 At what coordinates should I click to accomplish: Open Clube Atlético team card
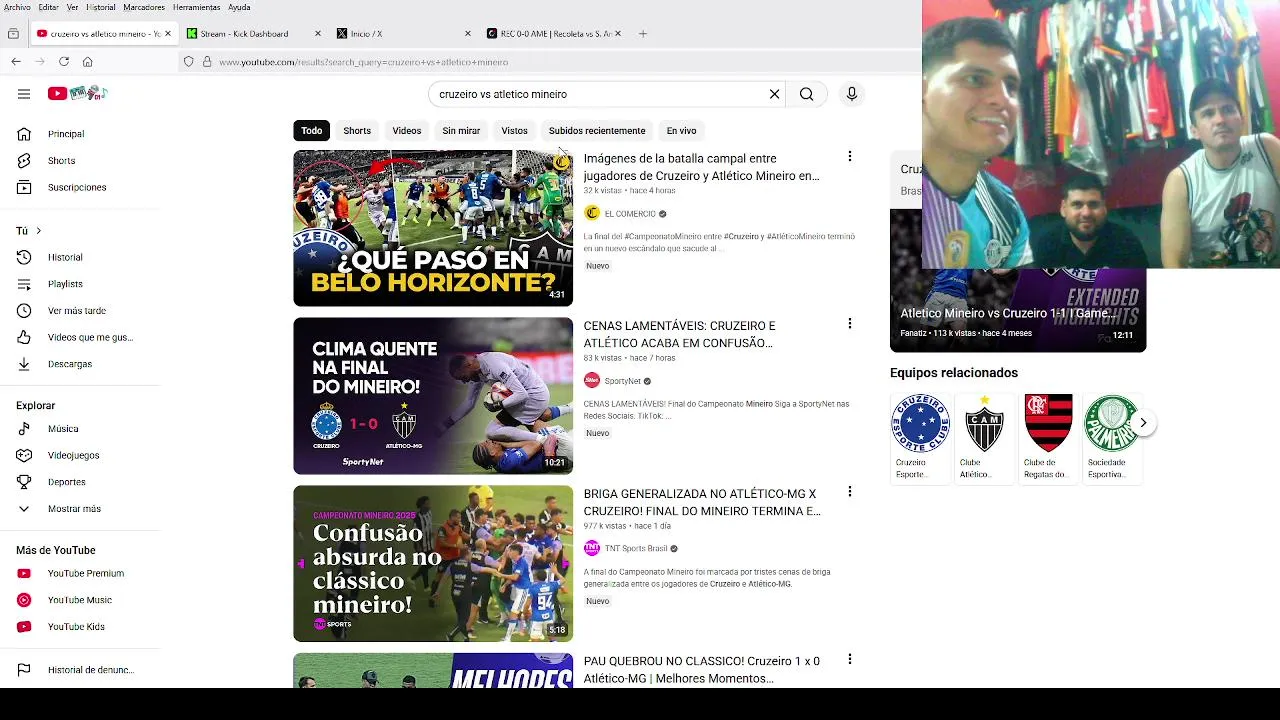pyautogui.click(x=984, y=438)
